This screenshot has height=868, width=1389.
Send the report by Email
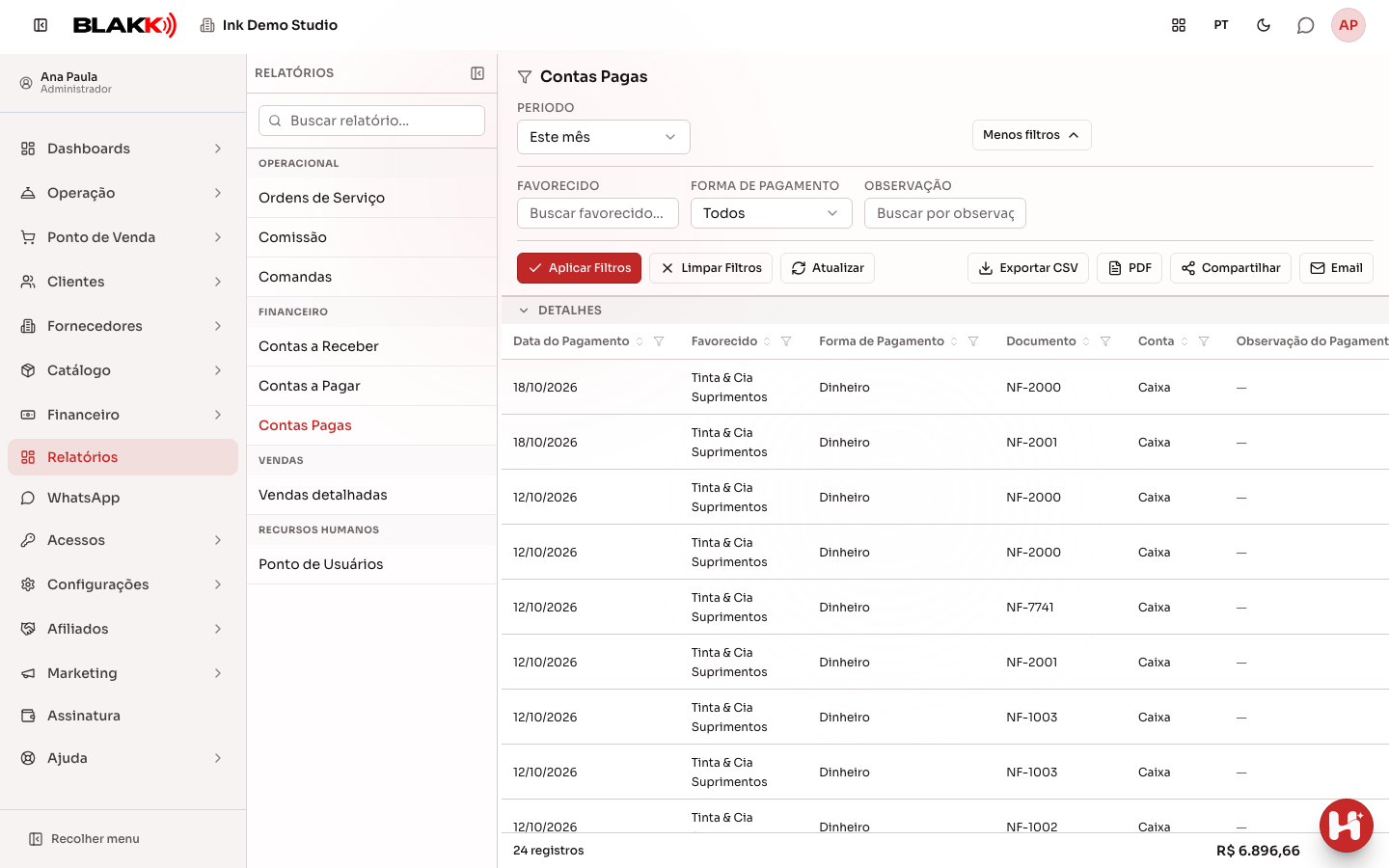click(1336, 268)
